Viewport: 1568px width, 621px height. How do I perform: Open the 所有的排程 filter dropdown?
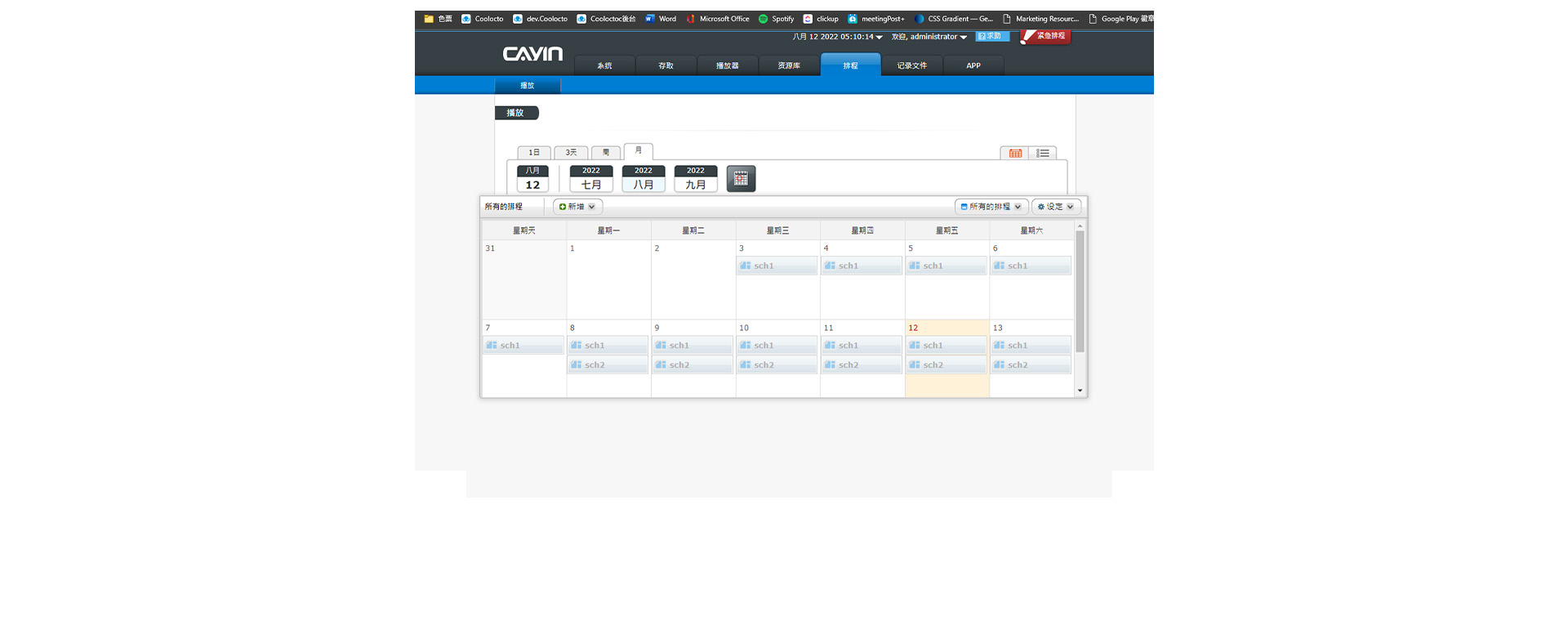click(x=991, y=207)
